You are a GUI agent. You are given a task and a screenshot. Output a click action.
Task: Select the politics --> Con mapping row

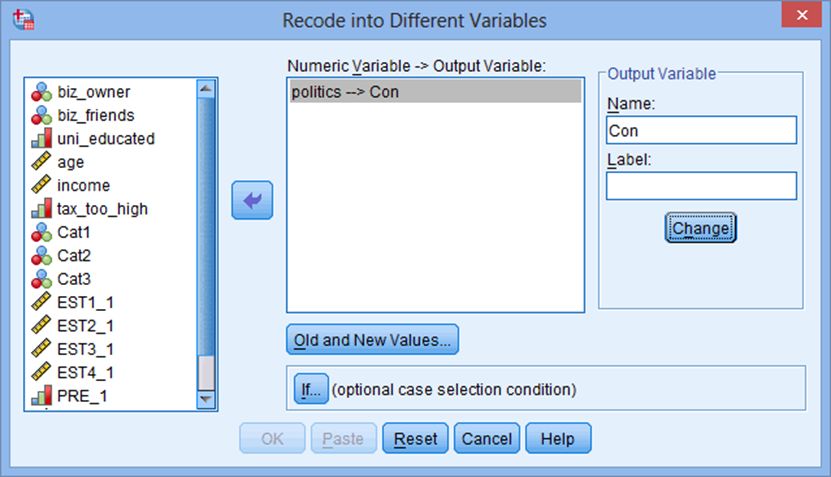[x=435, y=92]
